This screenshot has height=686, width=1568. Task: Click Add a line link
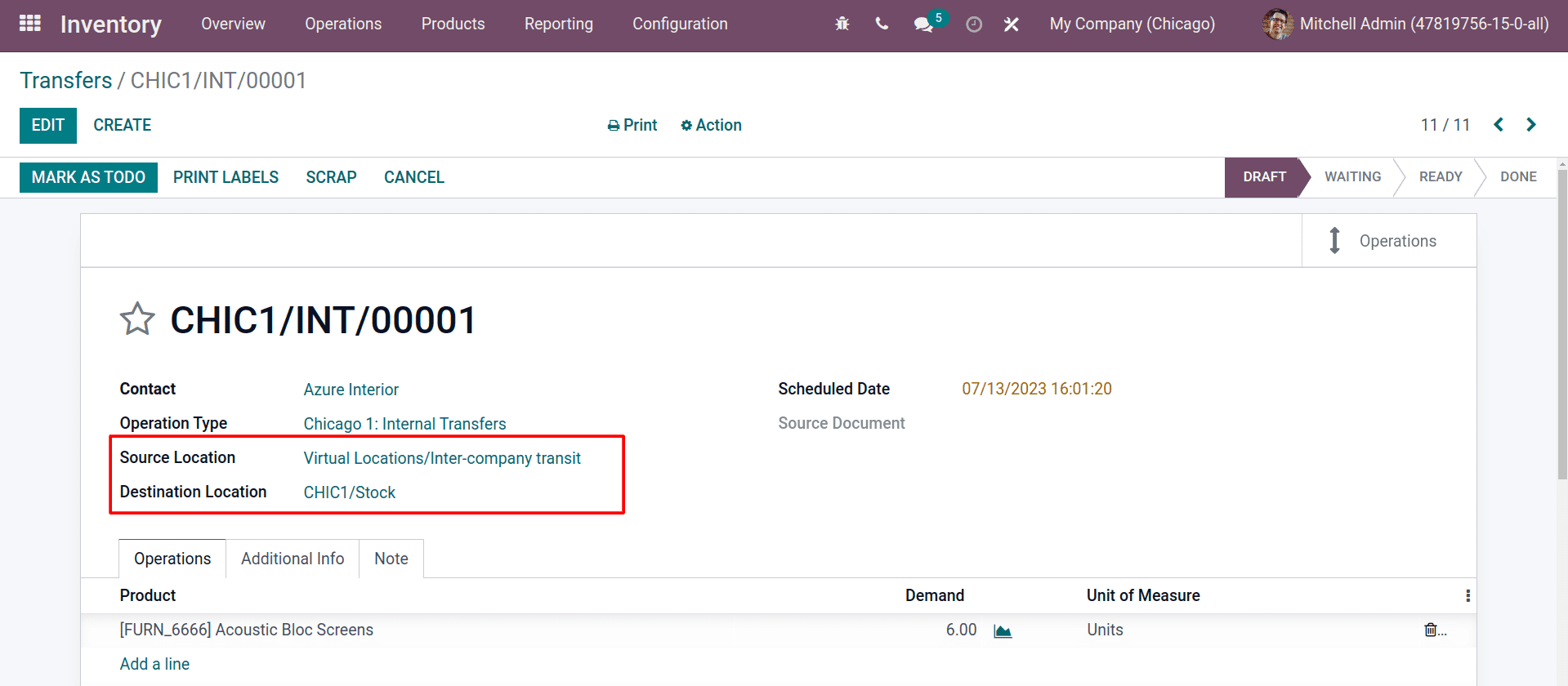(x=154, y=664)
